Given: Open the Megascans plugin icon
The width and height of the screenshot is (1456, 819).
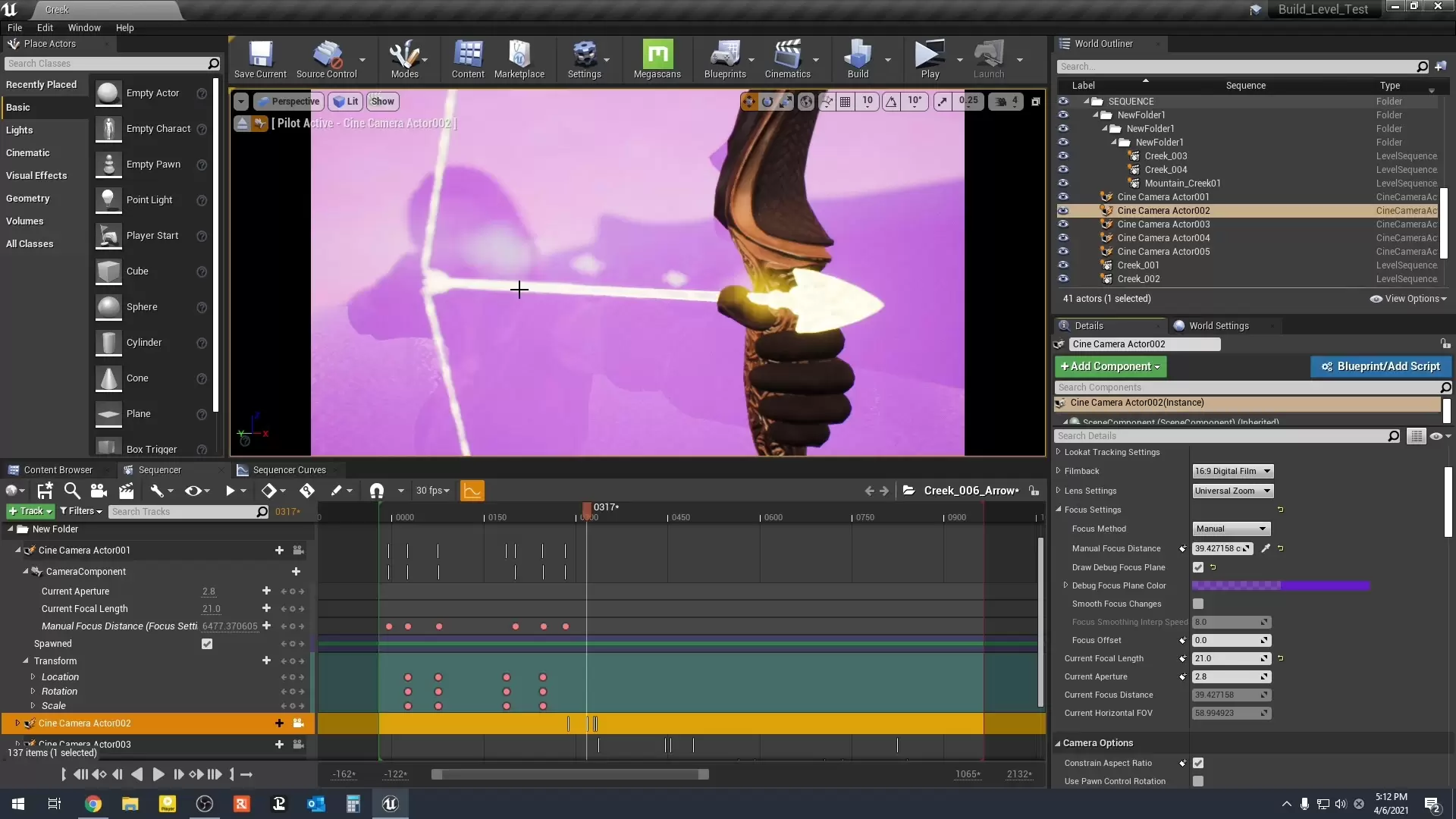Looking at the screenshot, I should click(657, 59).
